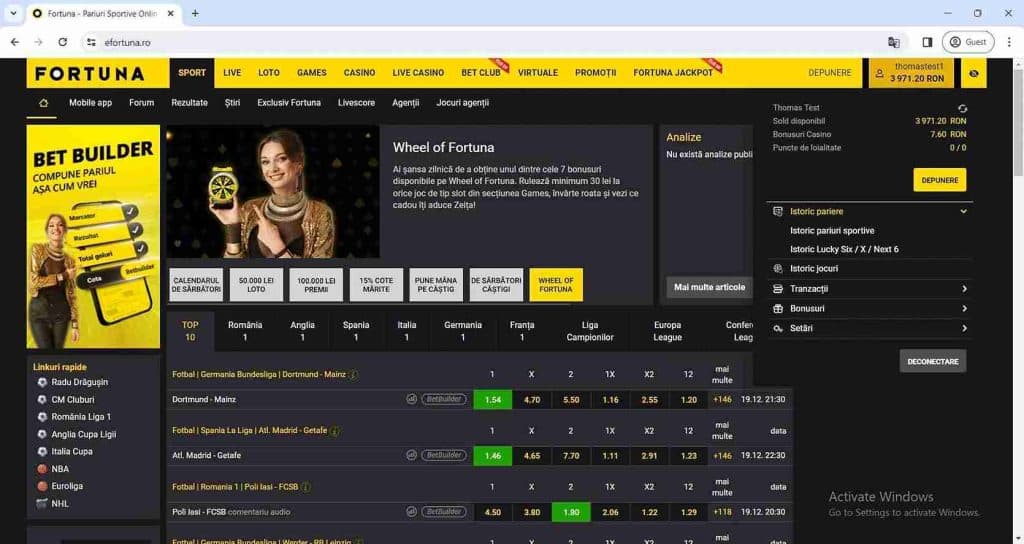Image resolution: width=1024 pixels, height=544 pixels.
Task: Open the Chrome three-dot menu
Action: coord(1008,42)
